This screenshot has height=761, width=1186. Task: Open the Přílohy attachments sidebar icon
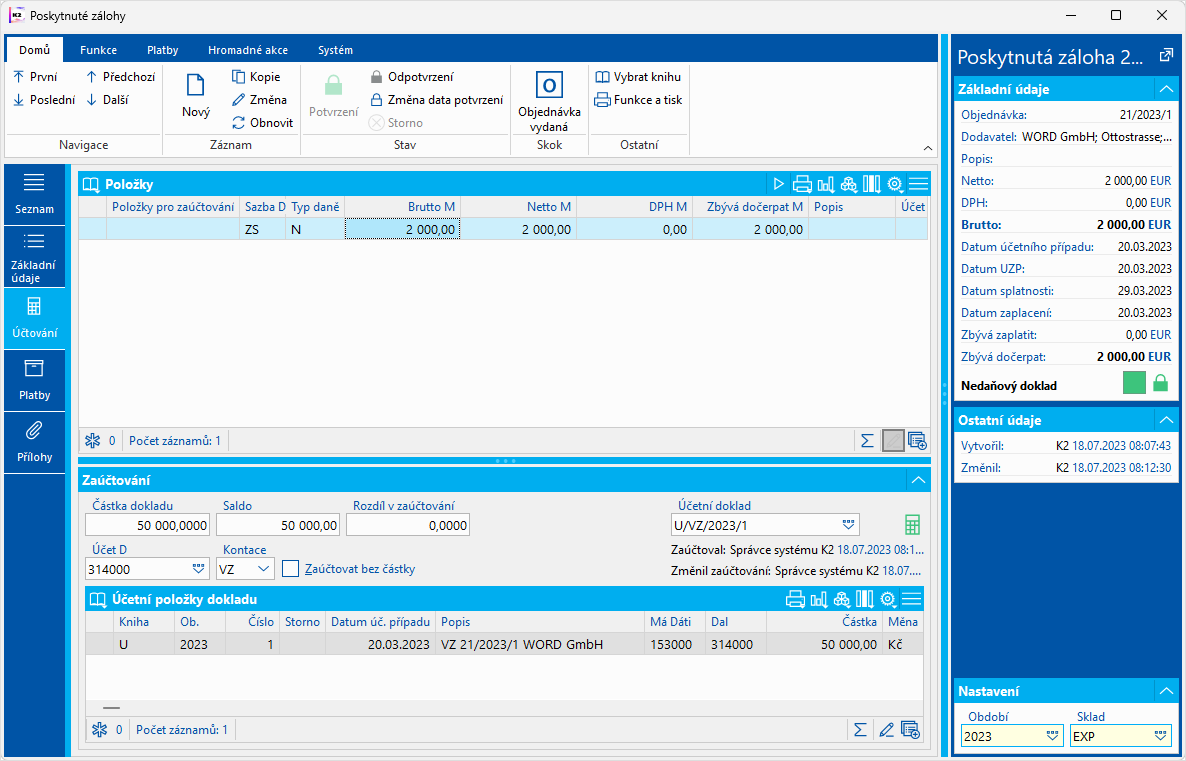[34, 440]
